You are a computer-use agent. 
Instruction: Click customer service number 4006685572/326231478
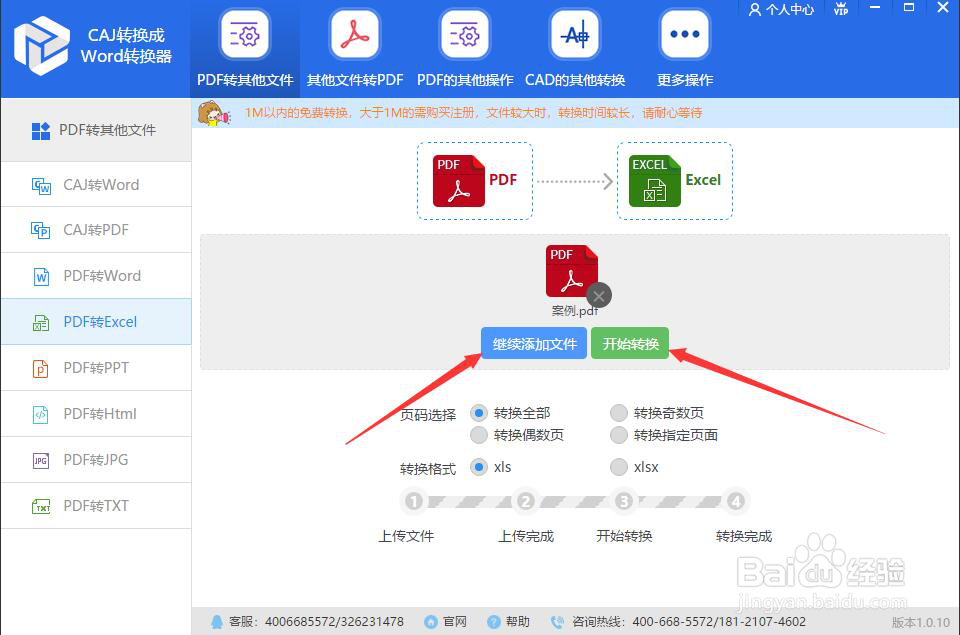point(334,622)
